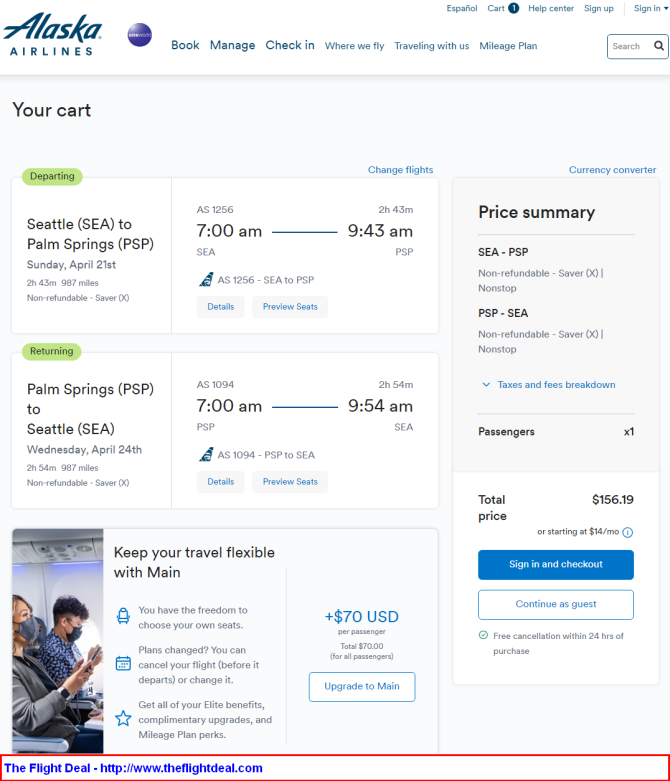Click the search magnifier icon
This screenshot has height=781, width=670.
click(659, 46)
